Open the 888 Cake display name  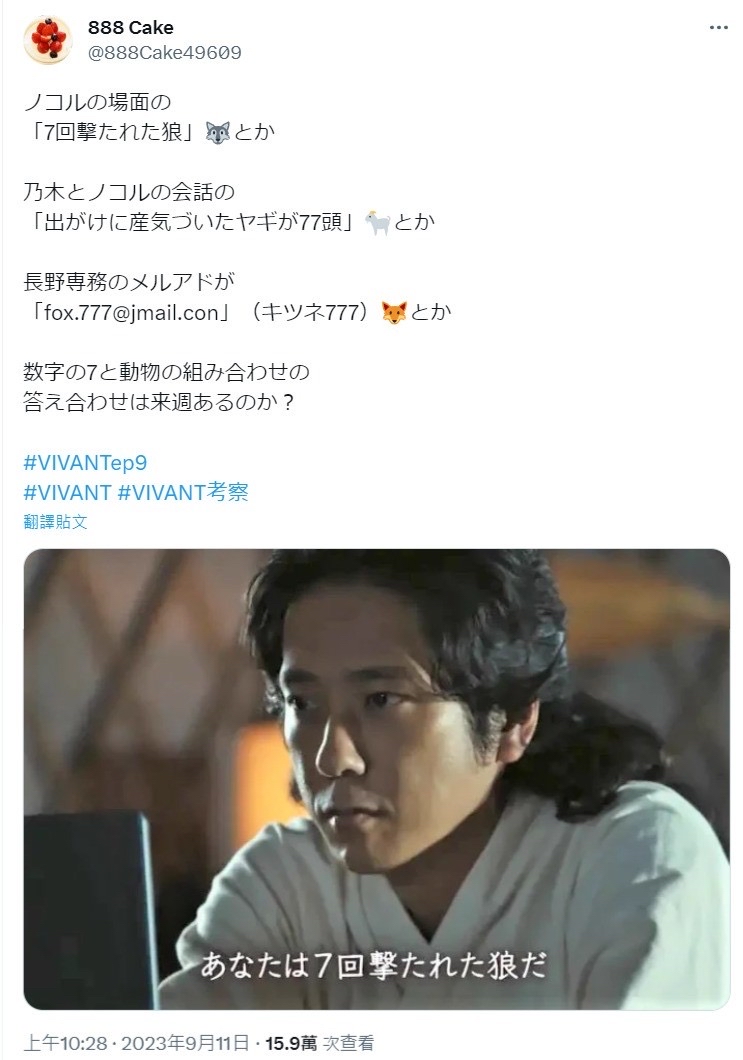tap(130, 28)
